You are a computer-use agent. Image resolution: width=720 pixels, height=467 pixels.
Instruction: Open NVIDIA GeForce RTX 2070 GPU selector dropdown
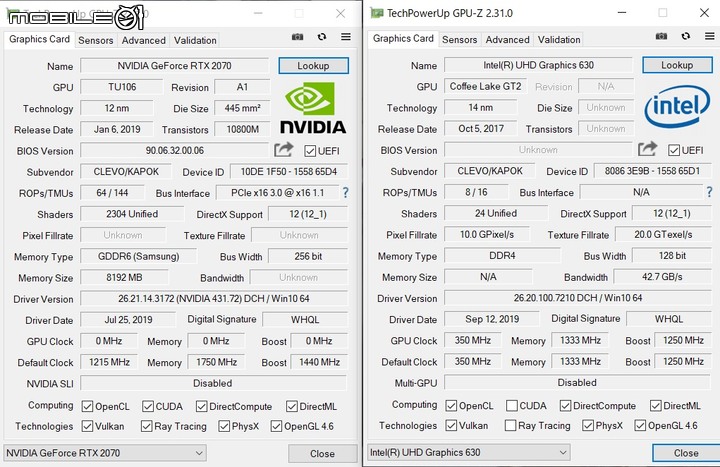[x=105, y=453]
